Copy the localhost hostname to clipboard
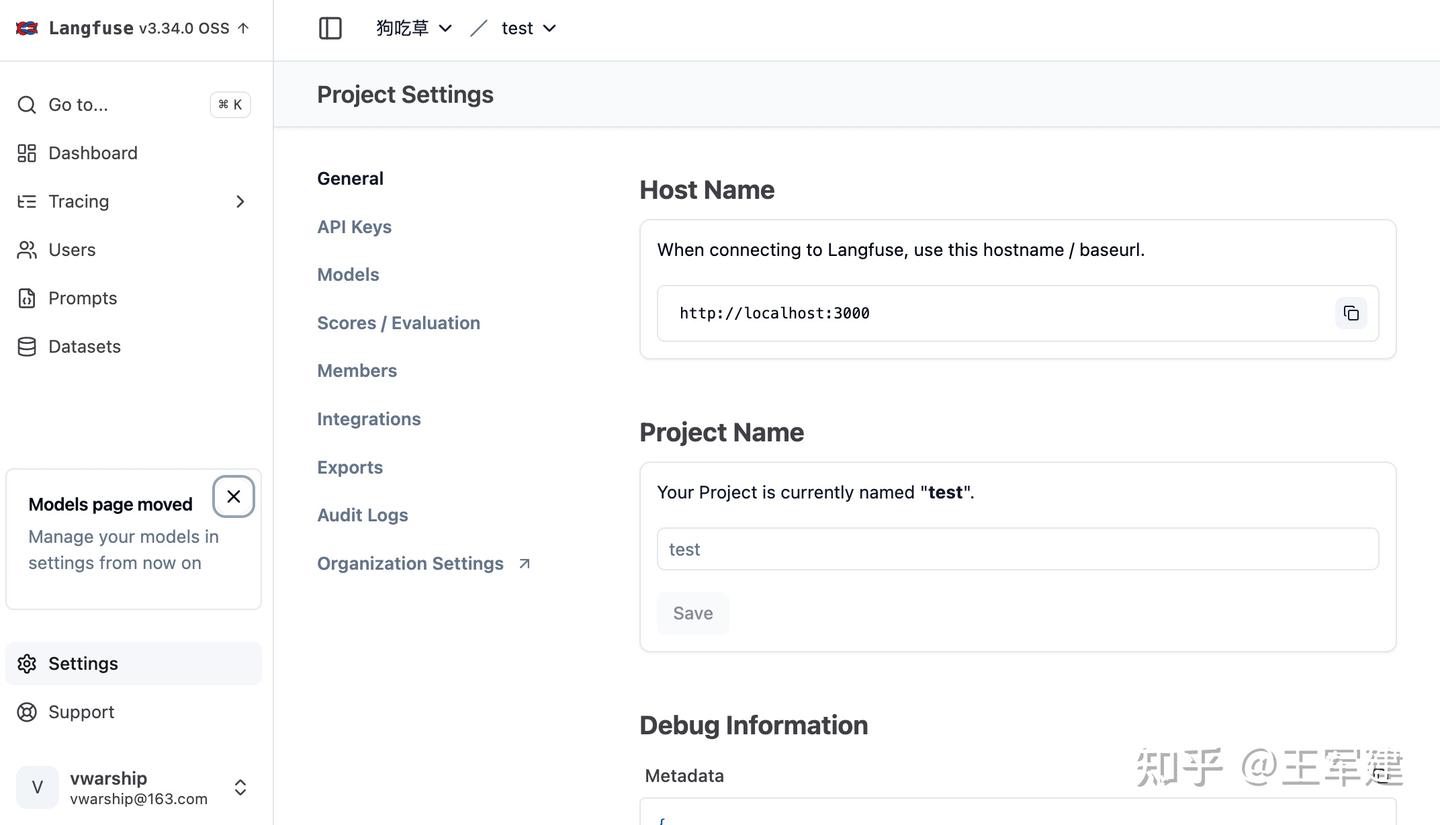 pyautogui.click(x=1351, y=313)
